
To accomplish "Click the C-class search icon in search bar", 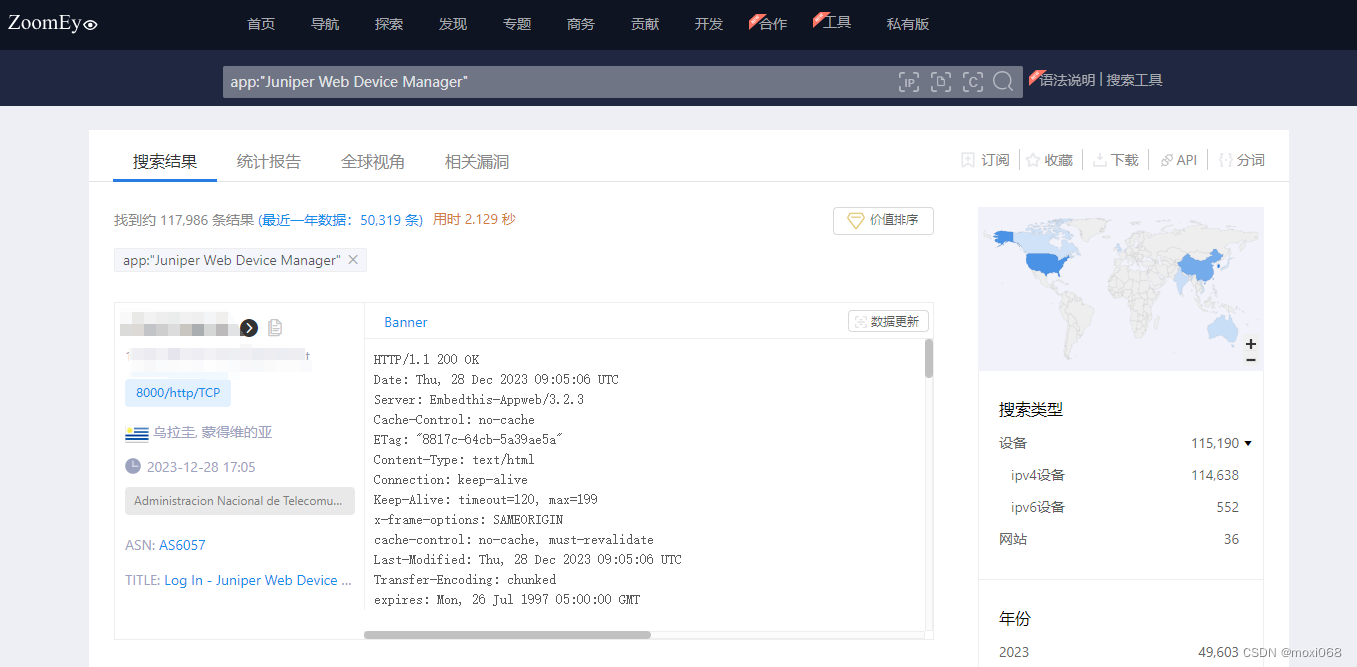I will 972,82.
